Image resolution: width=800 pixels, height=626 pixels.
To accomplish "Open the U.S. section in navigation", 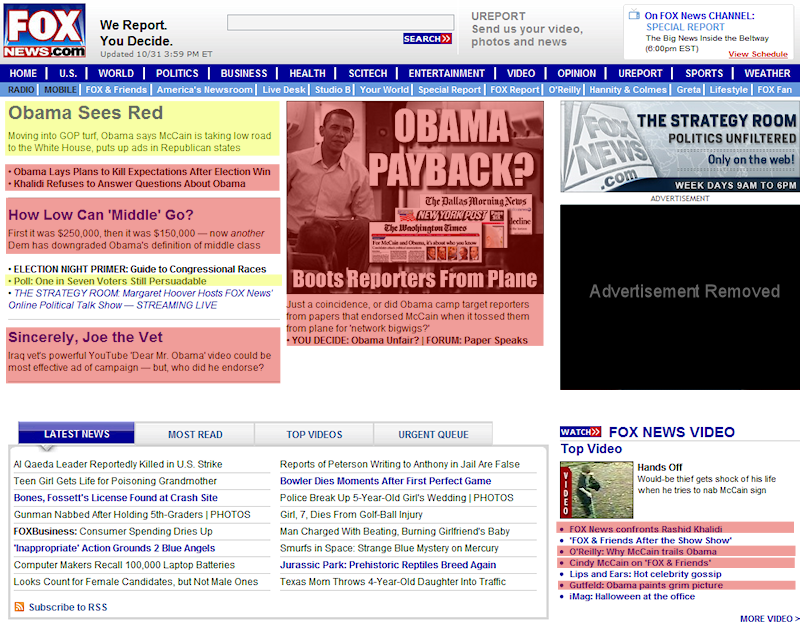I will (x=68, y=73).
